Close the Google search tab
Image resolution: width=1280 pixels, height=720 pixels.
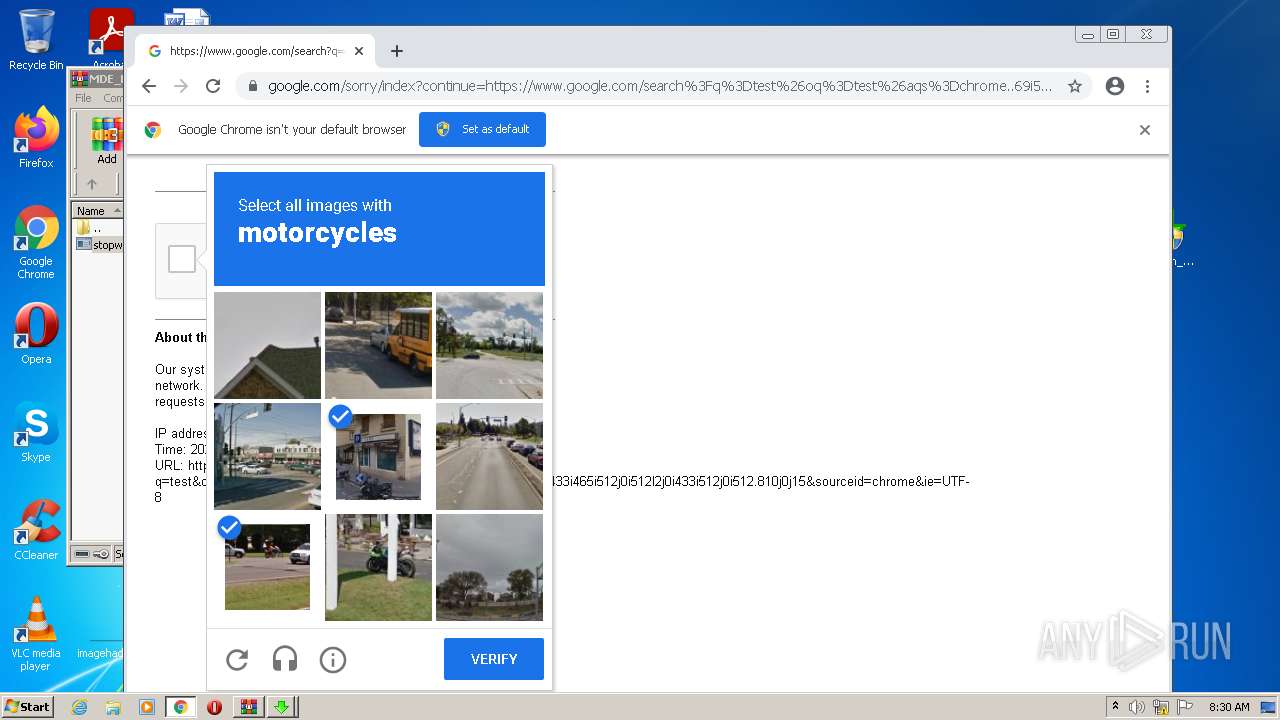(359, 51)
